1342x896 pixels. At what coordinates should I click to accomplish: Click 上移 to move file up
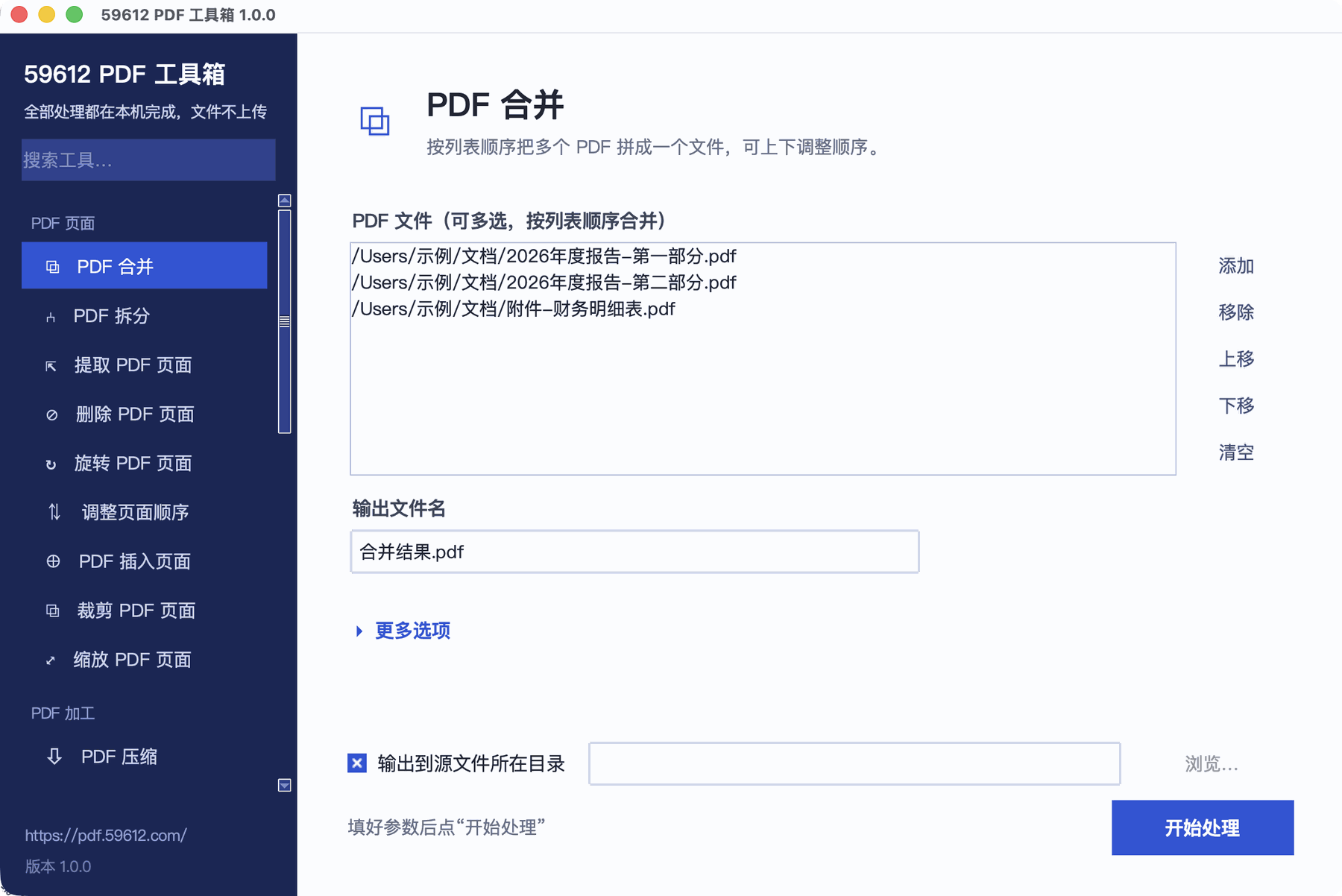pos(1236,359)
